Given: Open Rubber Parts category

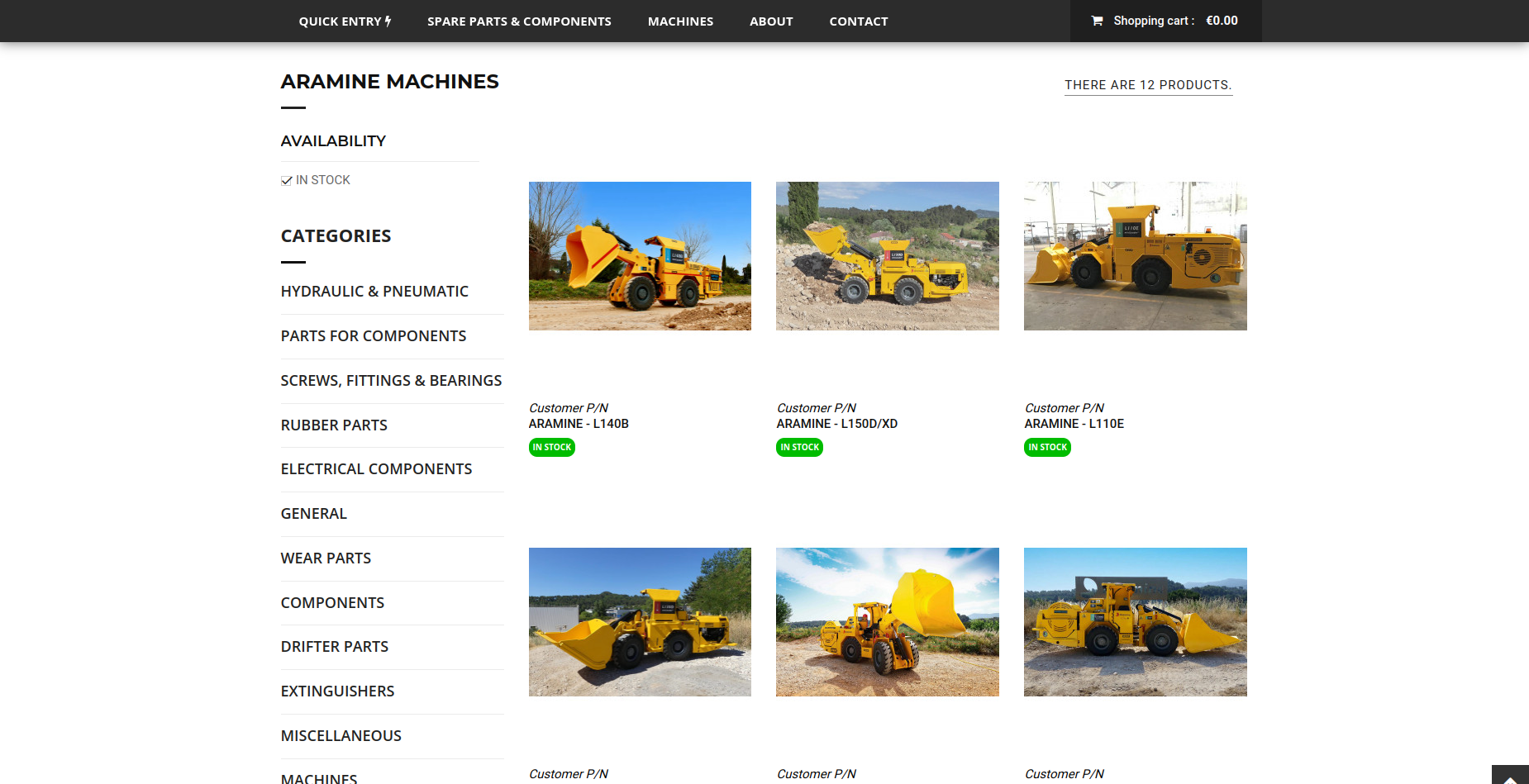Looking at the screenshot, I should (334, 425).
